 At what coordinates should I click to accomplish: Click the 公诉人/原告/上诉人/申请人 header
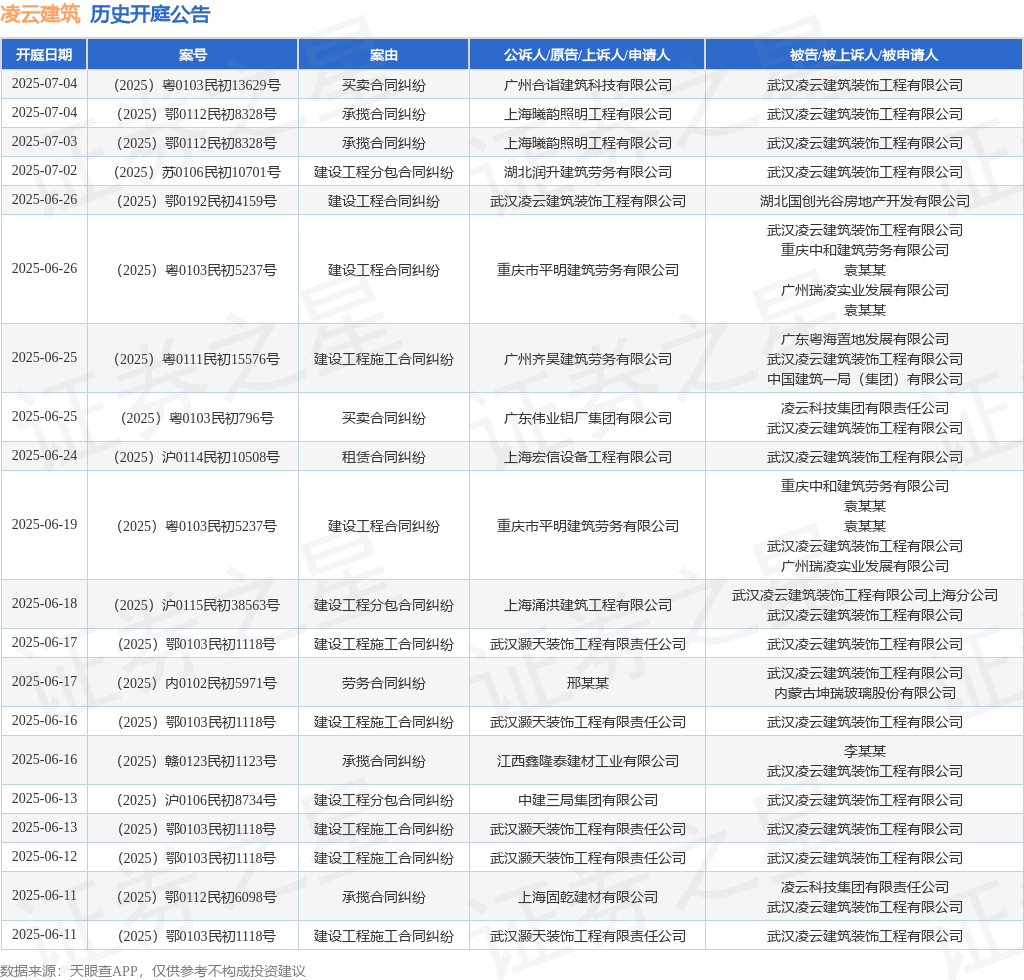pos(587,55)
